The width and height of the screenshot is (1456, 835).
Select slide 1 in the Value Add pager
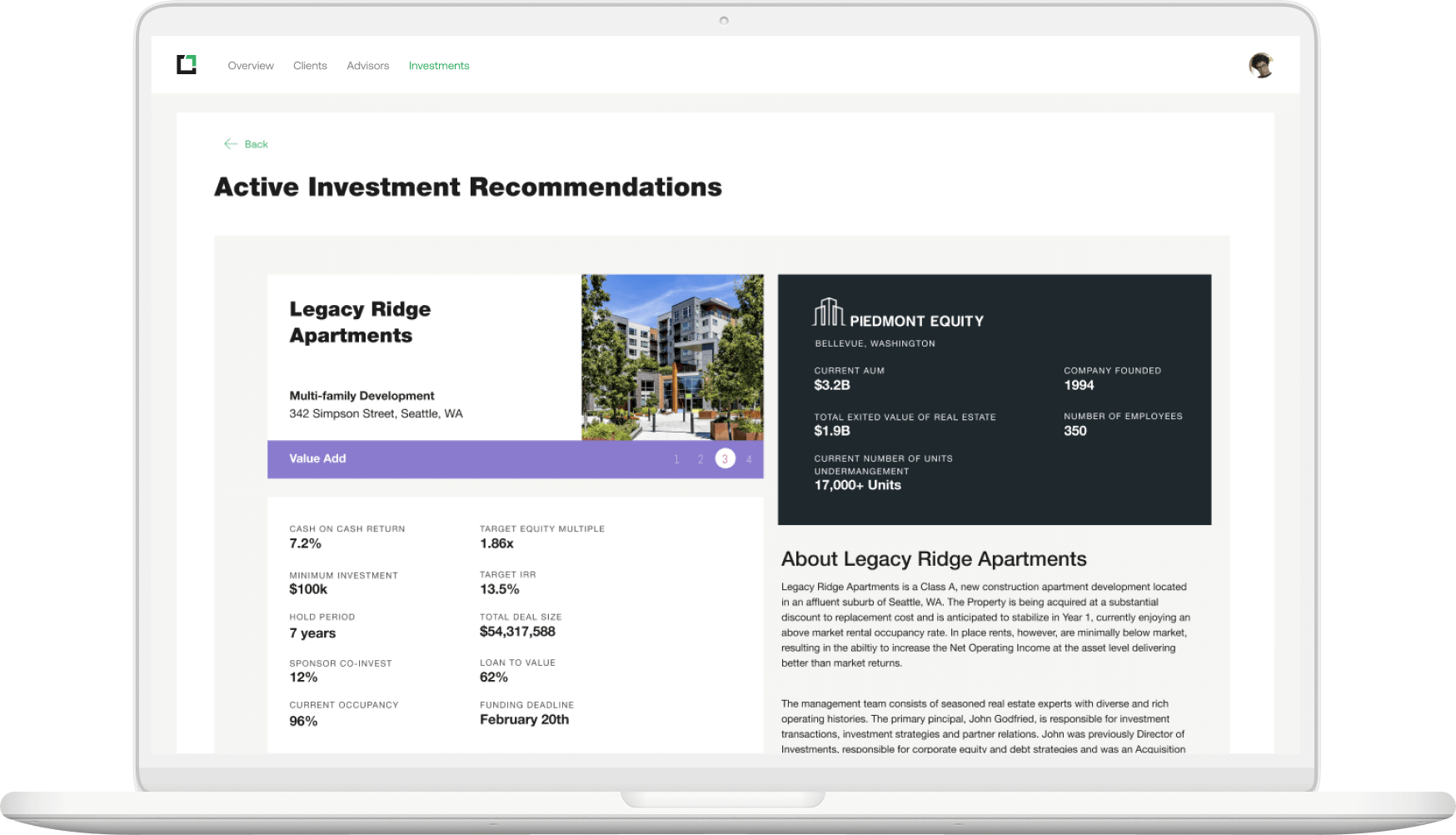click(676, 459)
